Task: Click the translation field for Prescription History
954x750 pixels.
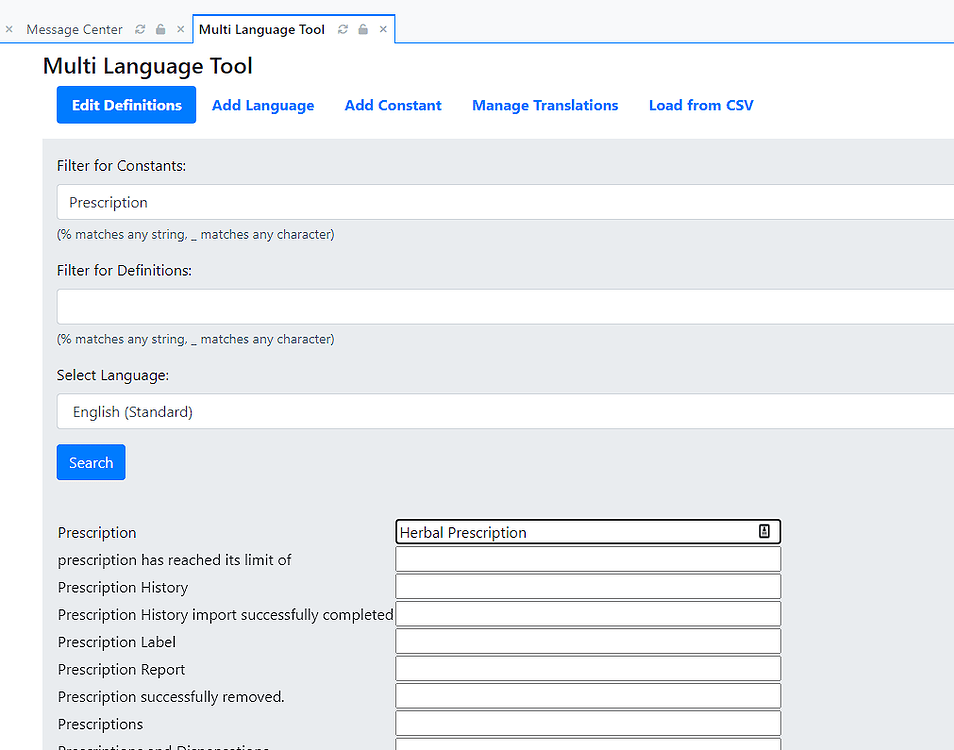Action: pyautogui.click(x=588, y=586)
